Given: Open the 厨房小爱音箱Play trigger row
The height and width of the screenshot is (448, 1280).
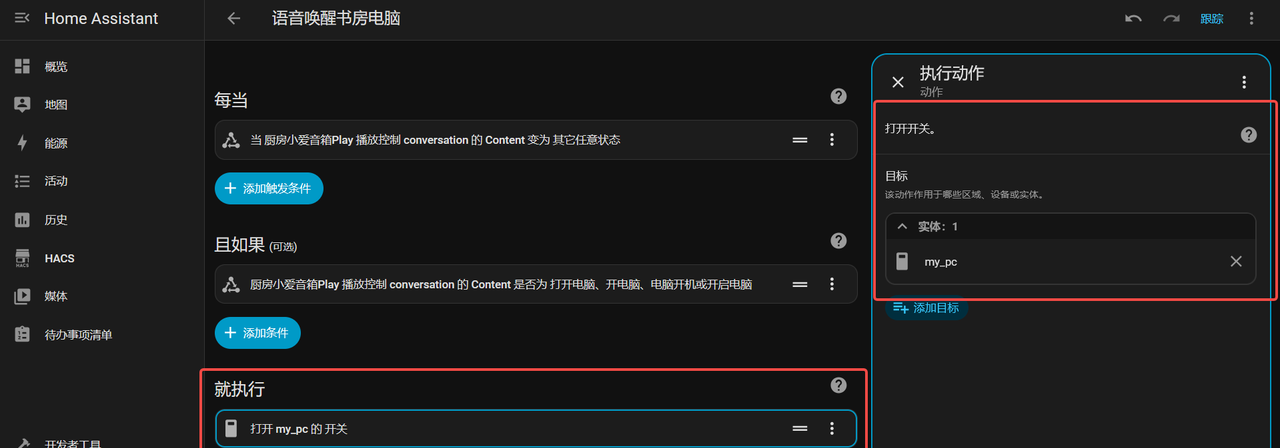Looking at the screenshot, I should (x=535, y=140).
